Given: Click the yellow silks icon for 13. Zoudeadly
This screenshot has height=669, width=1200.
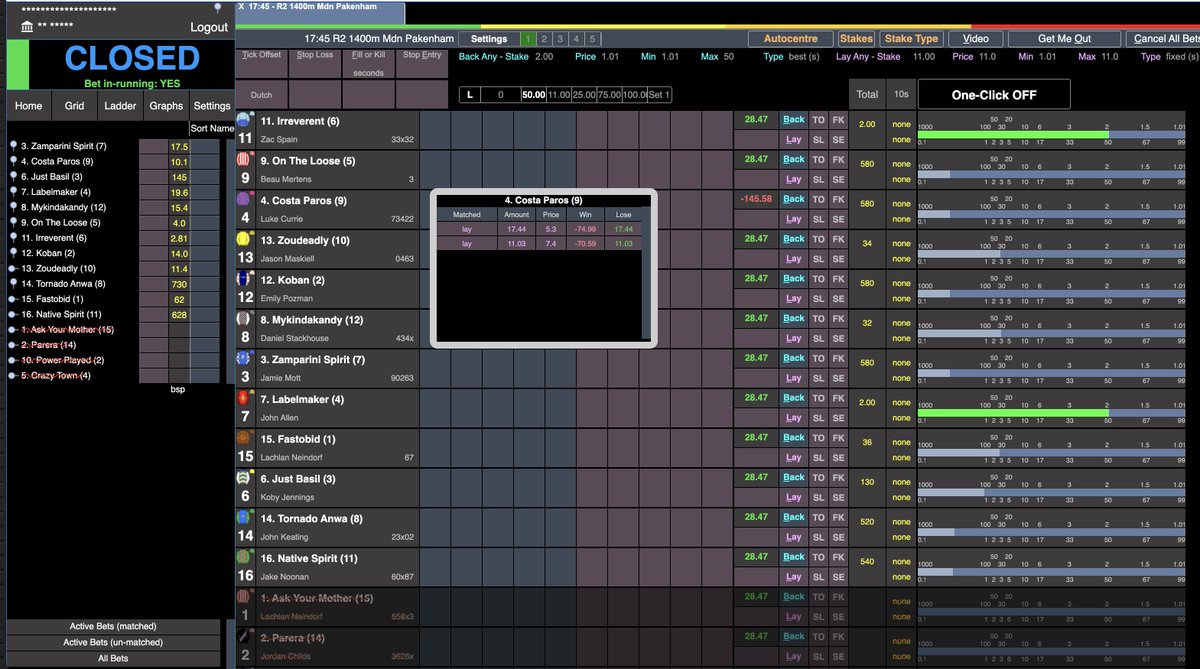Looking at the screenshot, I should click(243, 239).
